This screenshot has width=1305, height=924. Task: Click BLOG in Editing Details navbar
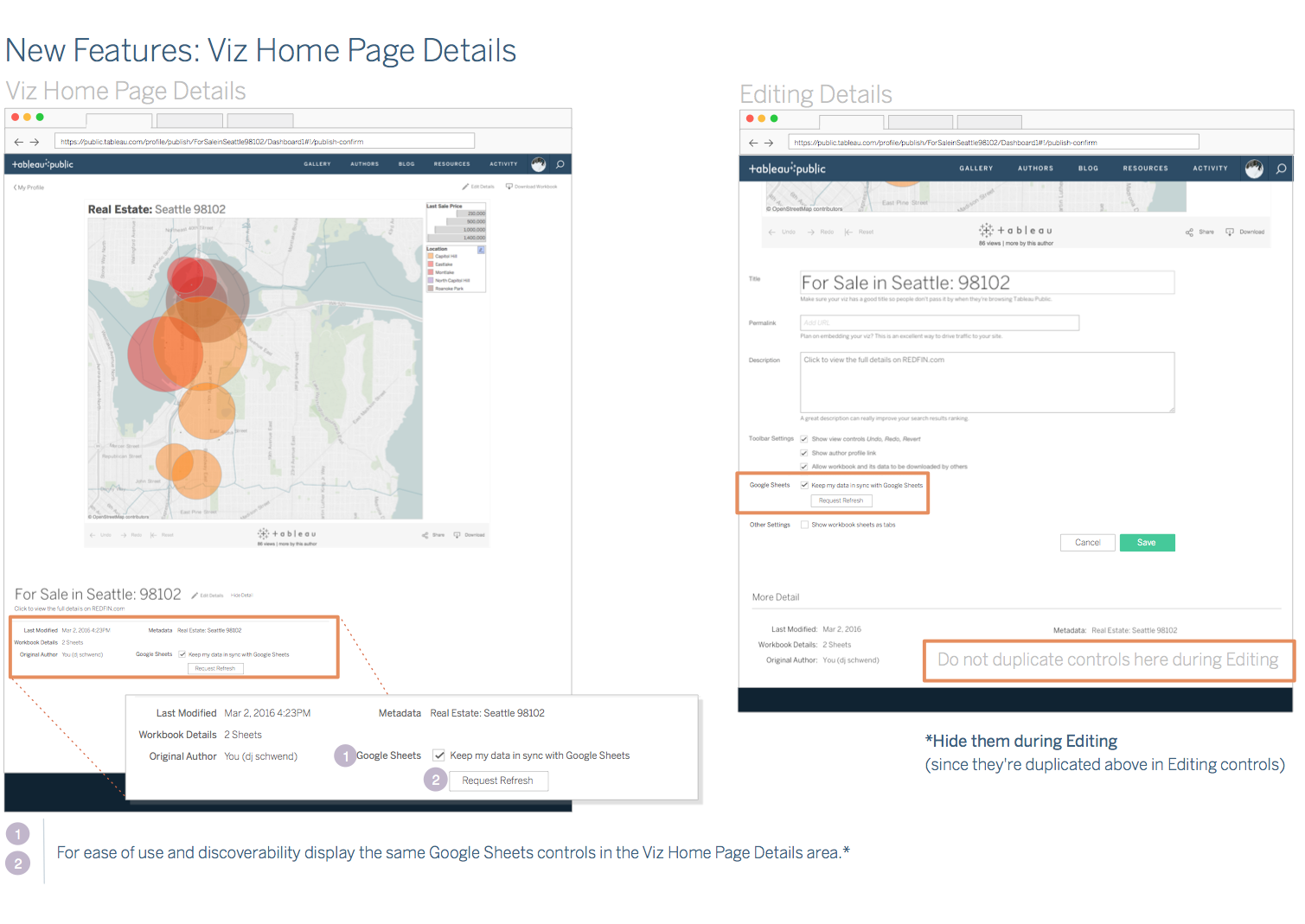click(x=1088, y=169)
